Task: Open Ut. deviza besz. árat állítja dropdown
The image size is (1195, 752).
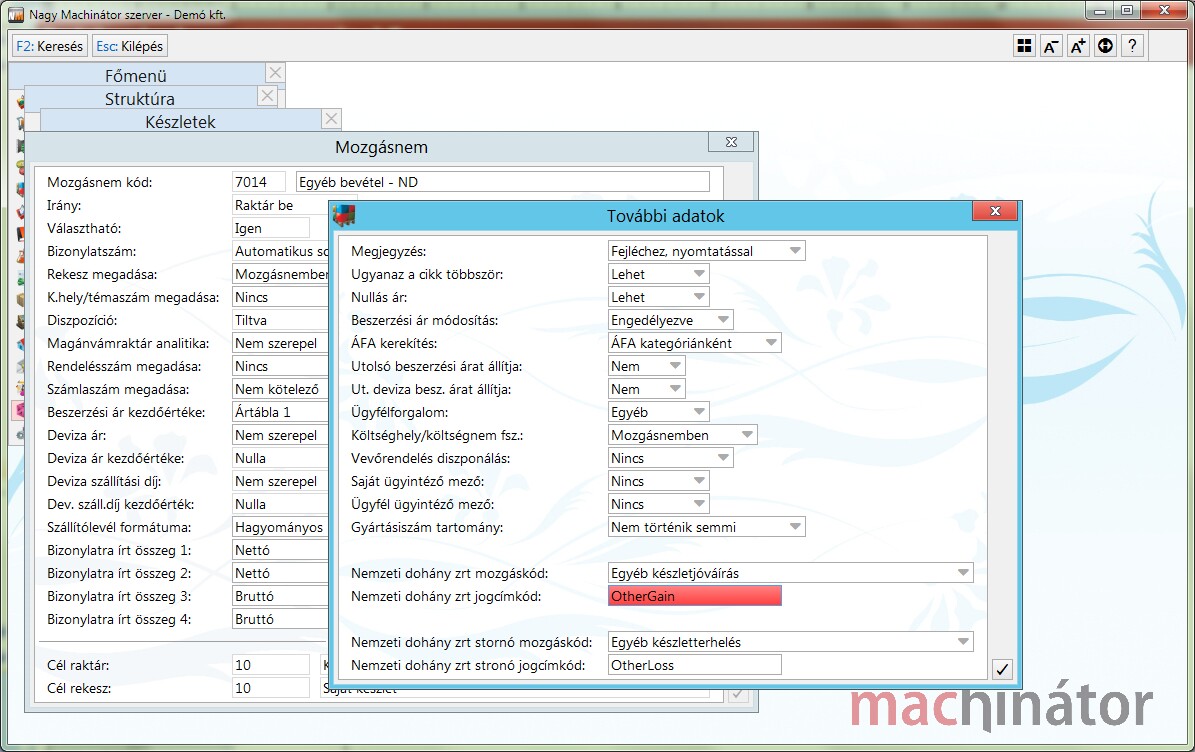Action: tap(646, 389)
